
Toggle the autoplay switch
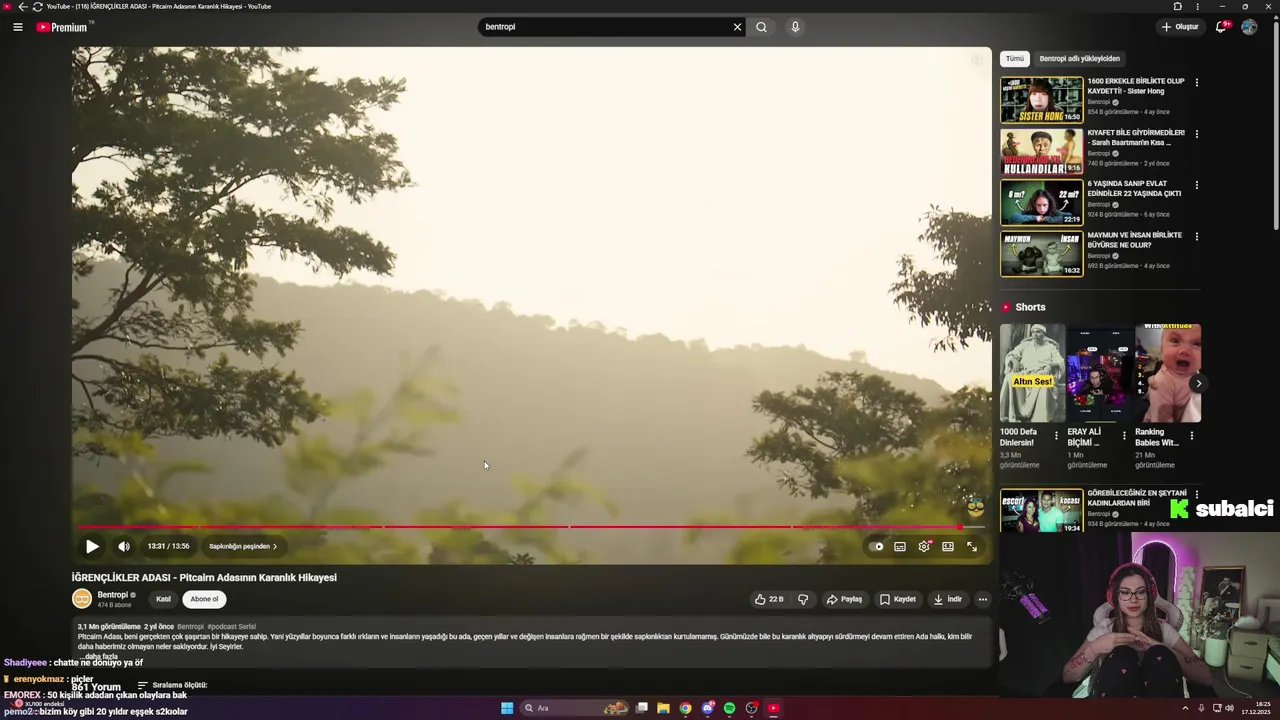coord(876,546)
